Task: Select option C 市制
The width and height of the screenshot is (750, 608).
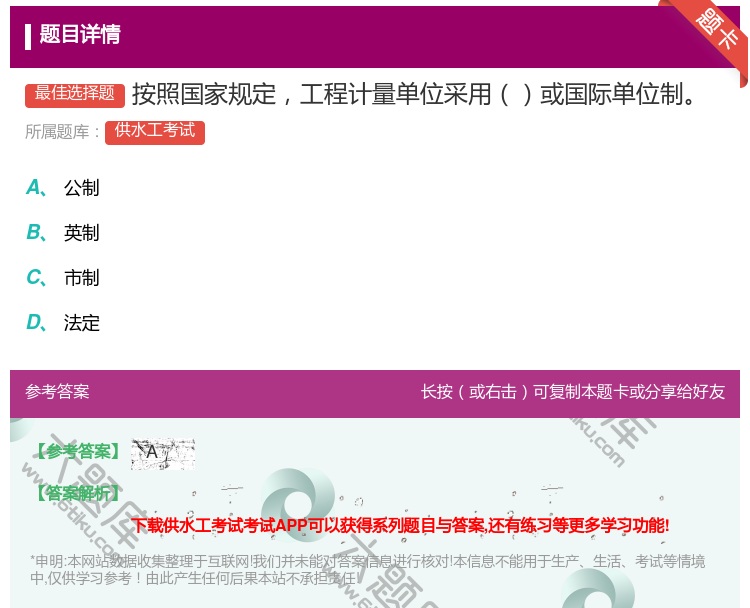Action: coord(63,277)
